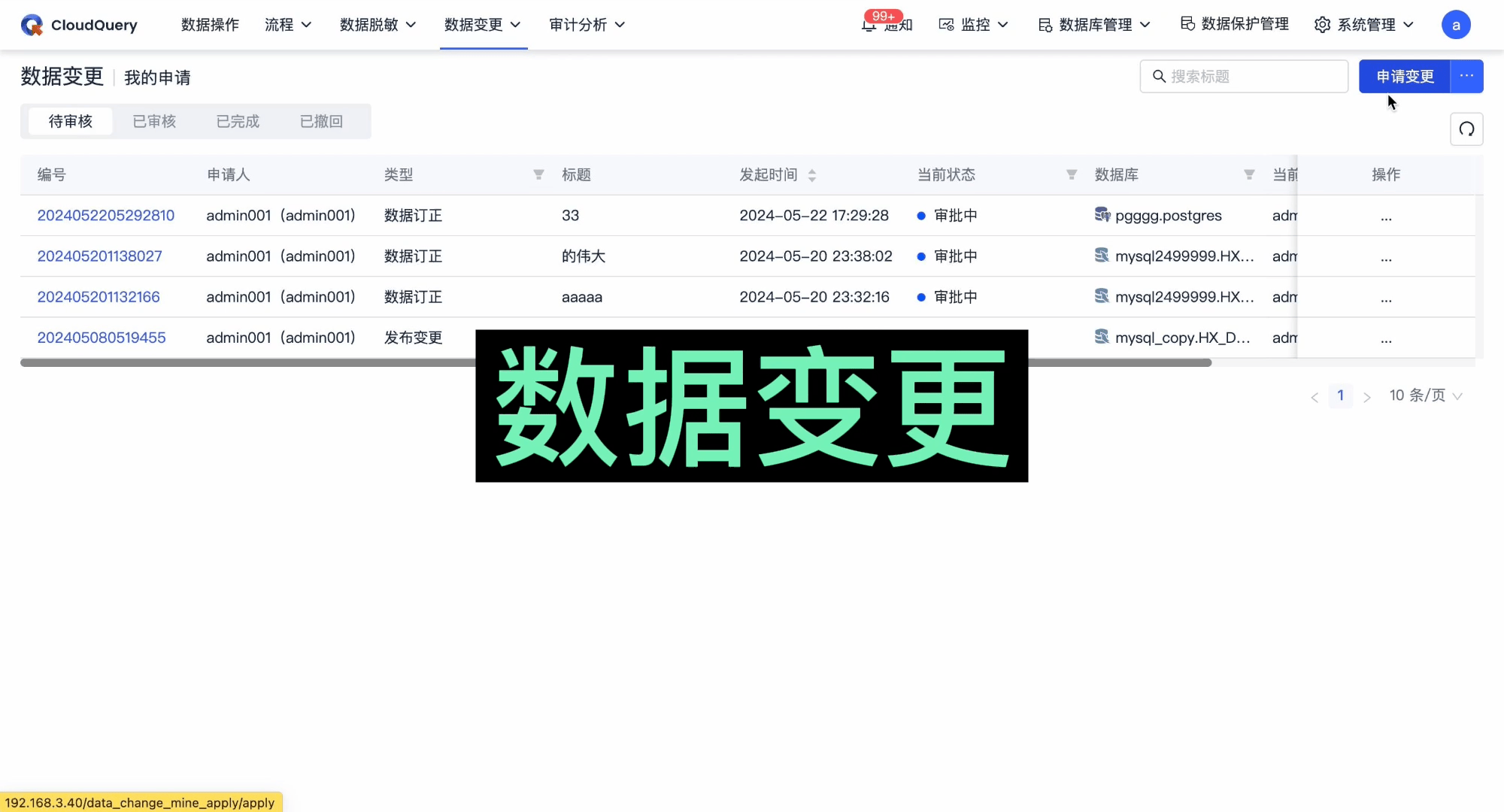Viewport: 1504px width, 812px height.
Task: Expand the 审计分析 dropdown
Action: pos(621,24)
